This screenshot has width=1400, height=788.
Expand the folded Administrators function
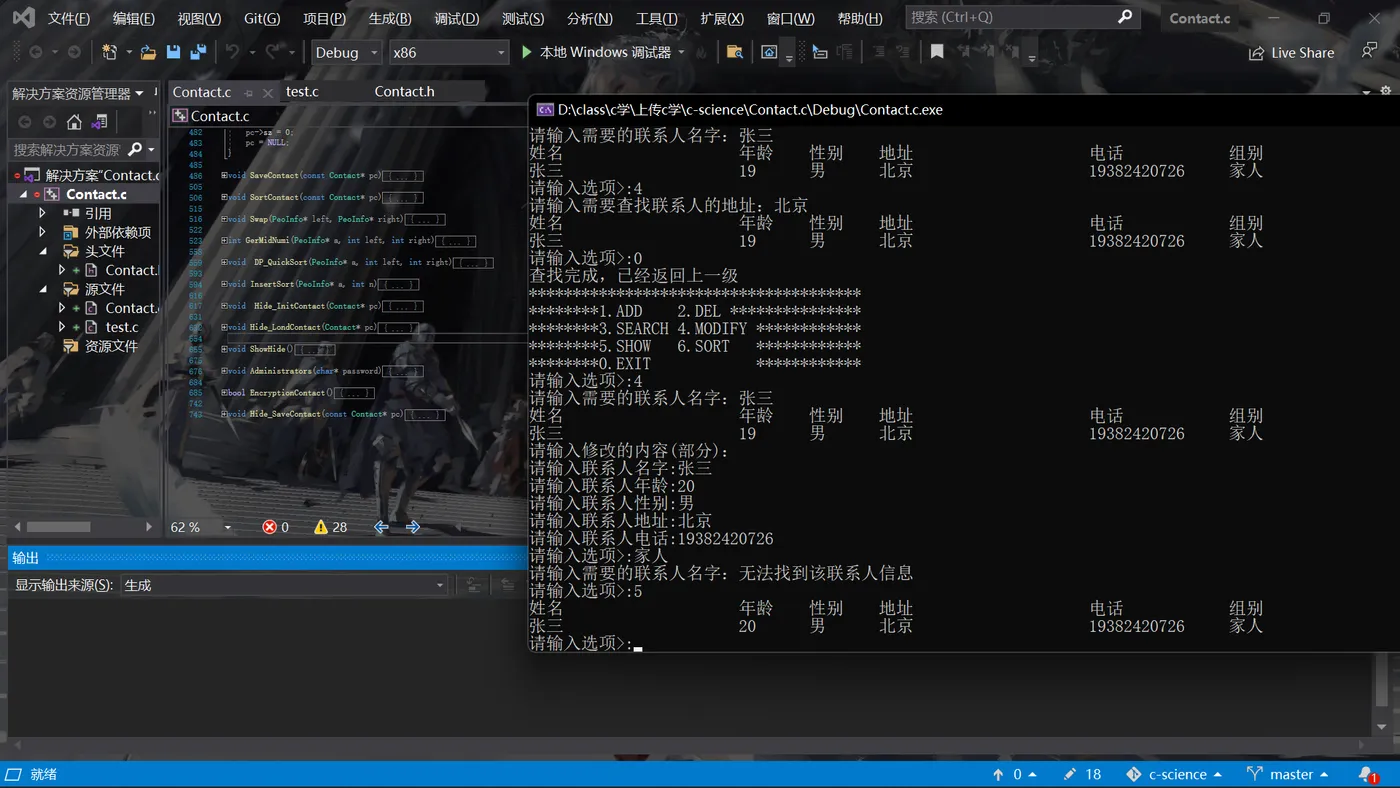[224, 371]
